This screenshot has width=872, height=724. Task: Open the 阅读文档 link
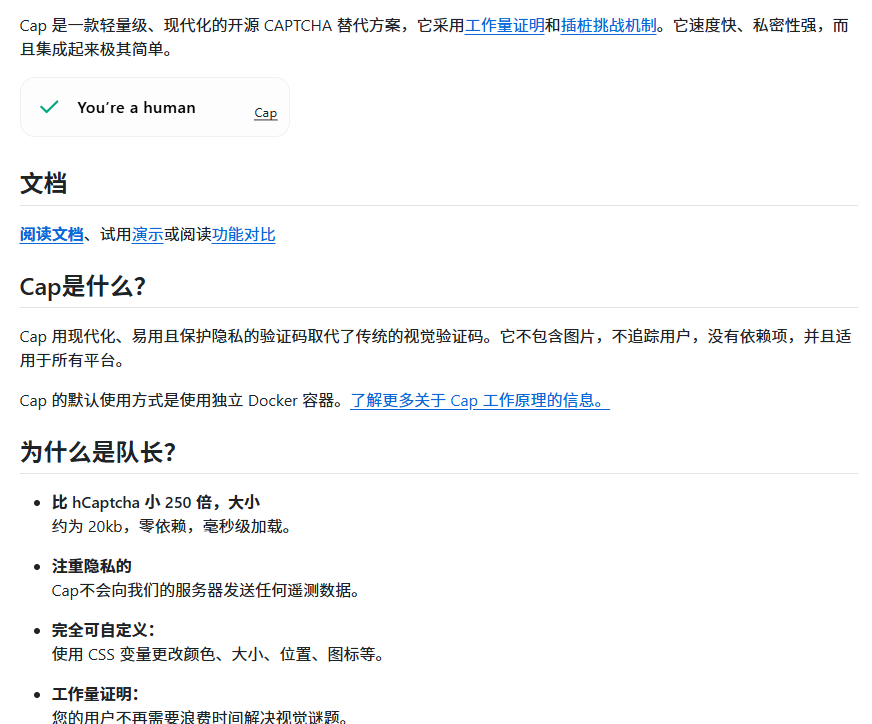(52, 235)
